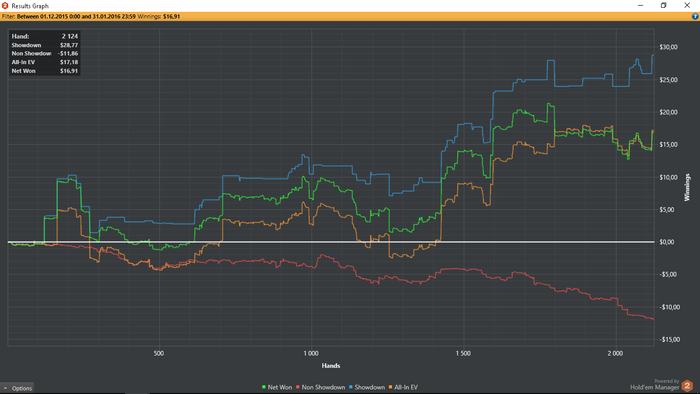Click the Non Showdown -$11,86 info row

[x=45, y=54]
